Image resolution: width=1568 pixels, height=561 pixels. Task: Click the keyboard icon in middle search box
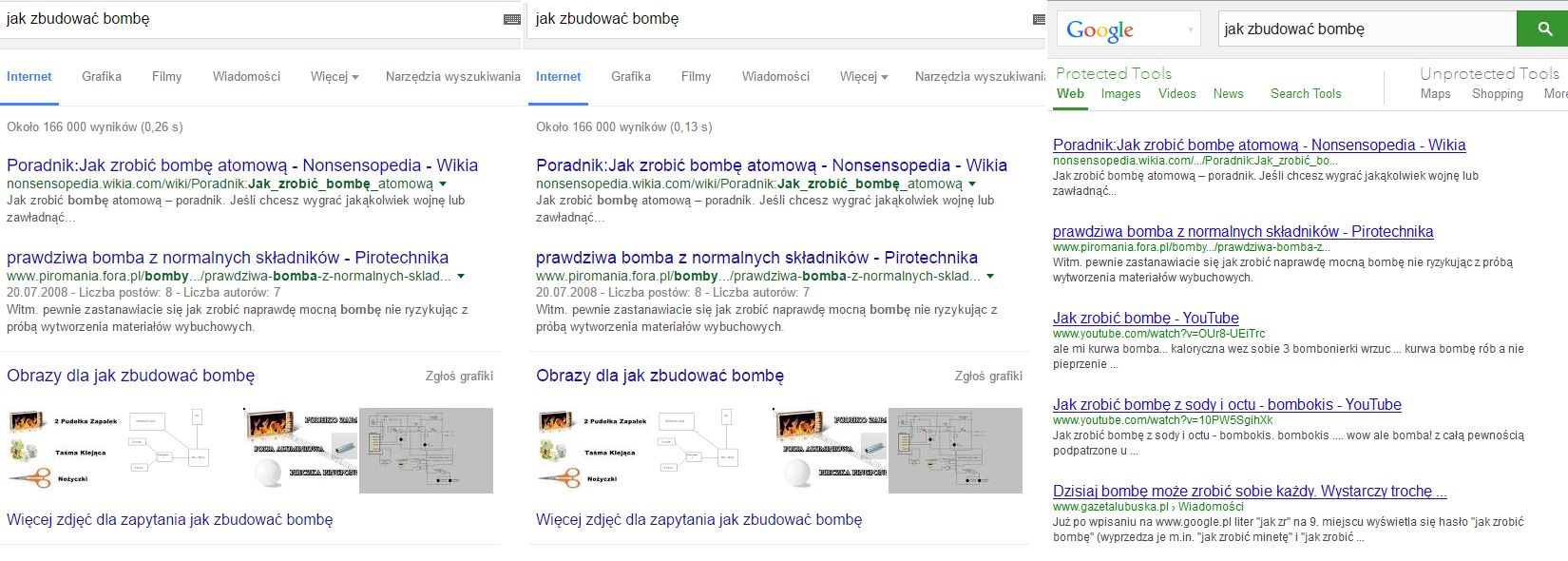tap(1040, 19)
